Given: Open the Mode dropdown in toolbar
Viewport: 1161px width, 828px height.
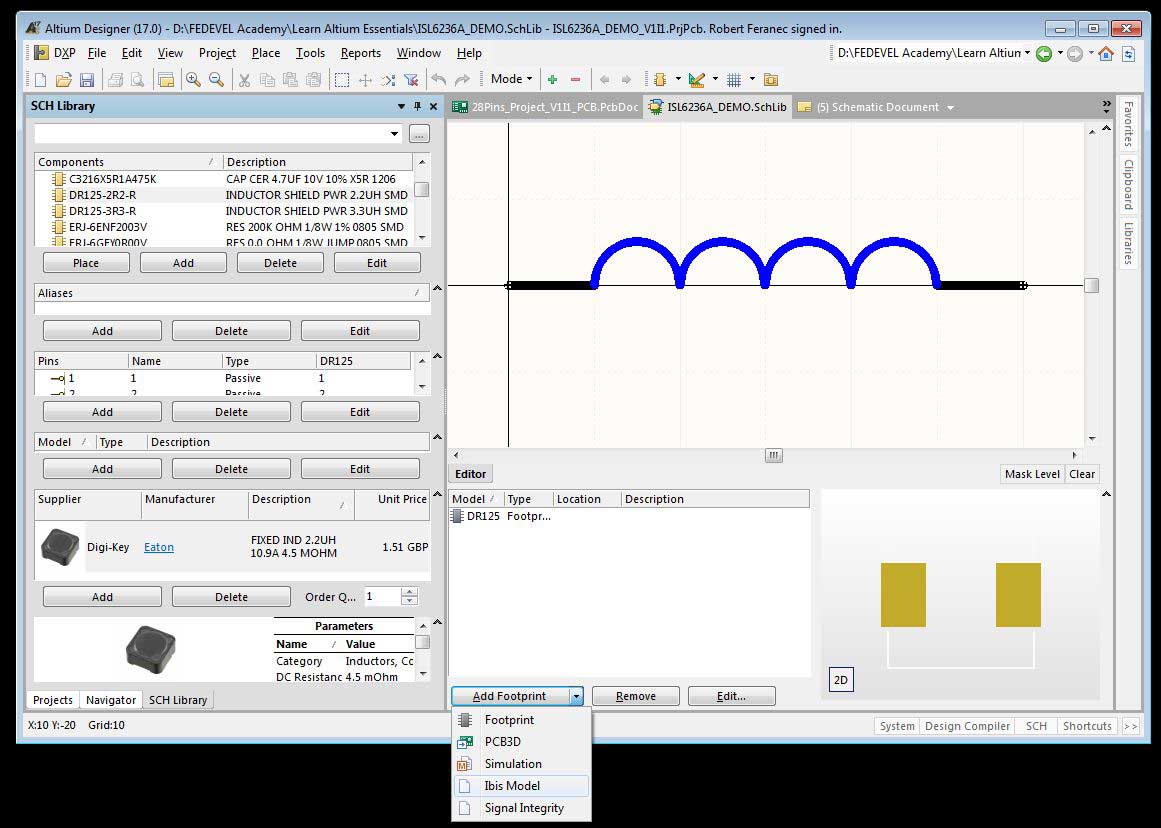Looking at the screenshot, I should pyautogui.click(x=511, y=80).
